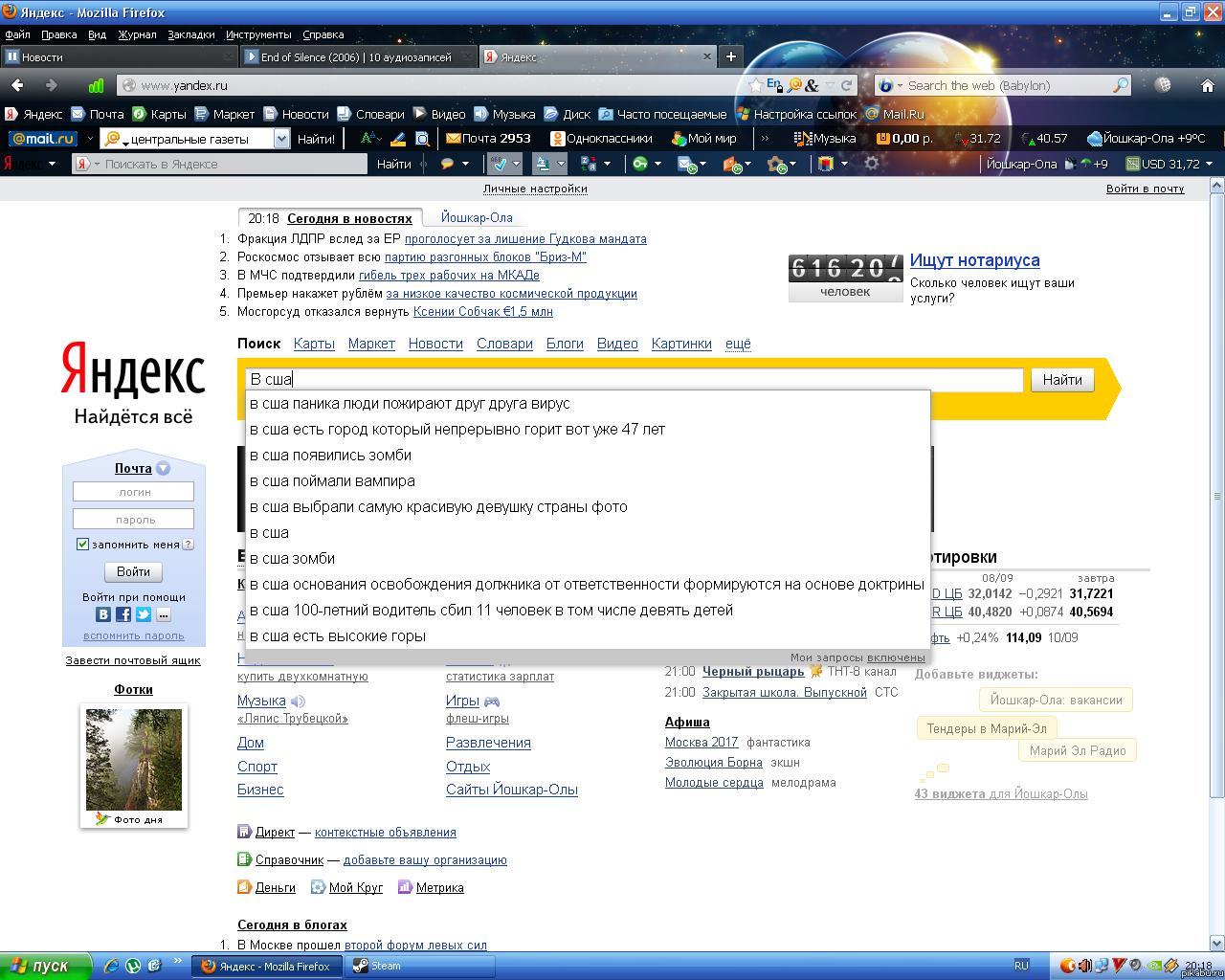
Task: Click the Завести почтовый ящик link
Action: [x=133, y=660]
